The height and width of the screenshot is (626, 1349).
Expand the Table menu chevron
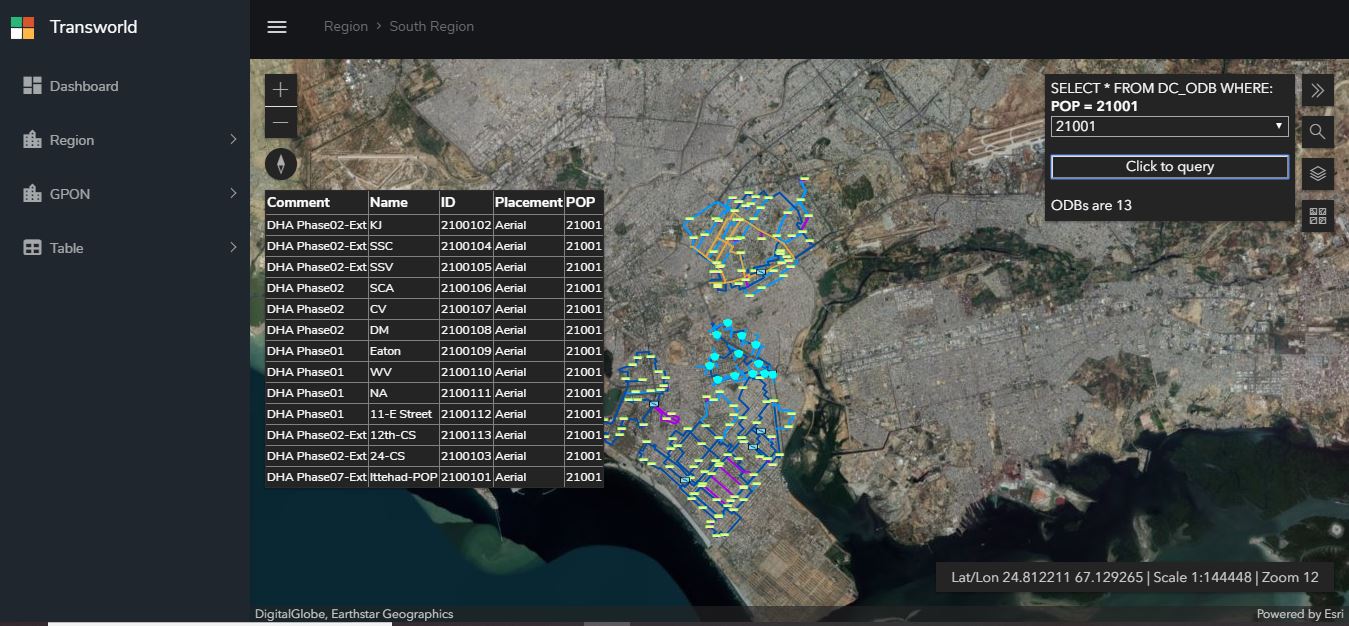coord(234,247)
